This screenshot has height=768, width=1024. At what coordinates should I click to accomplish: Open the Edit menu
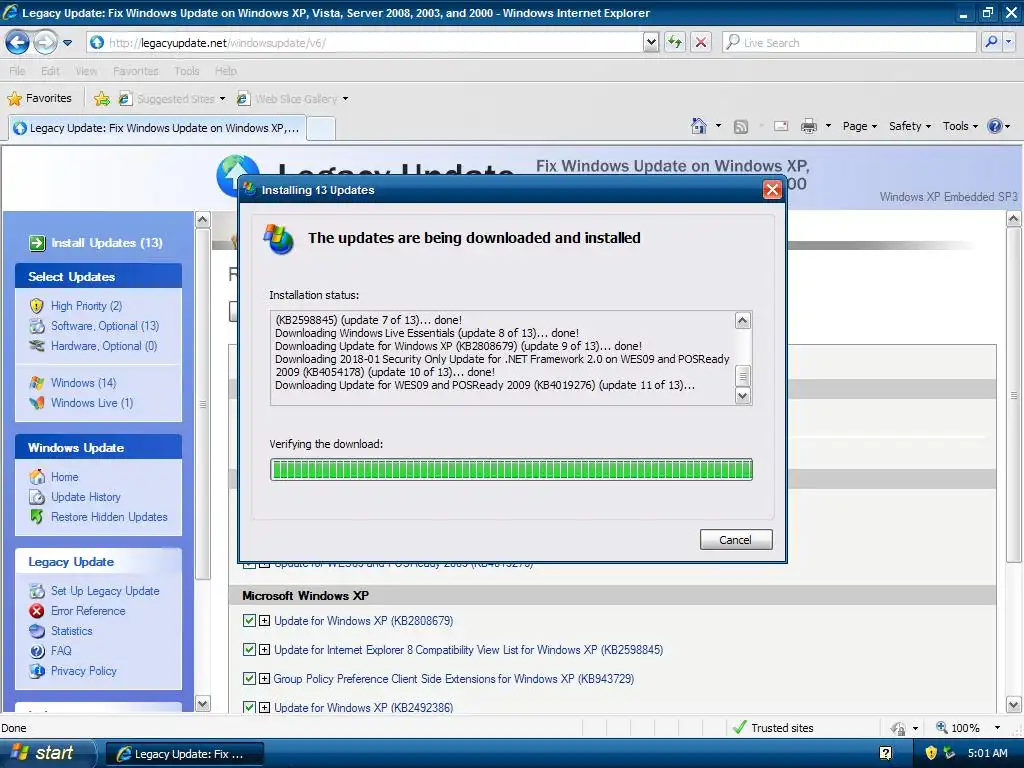[50, 71]
